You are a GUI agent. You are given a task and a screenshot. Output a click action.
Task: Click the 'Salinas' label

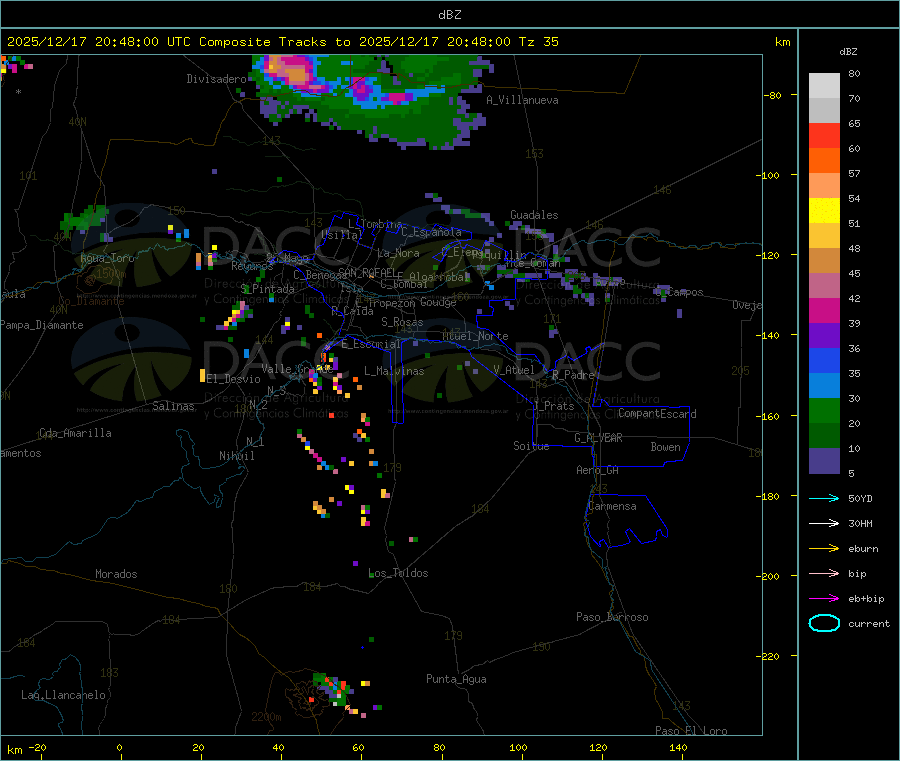173,406
